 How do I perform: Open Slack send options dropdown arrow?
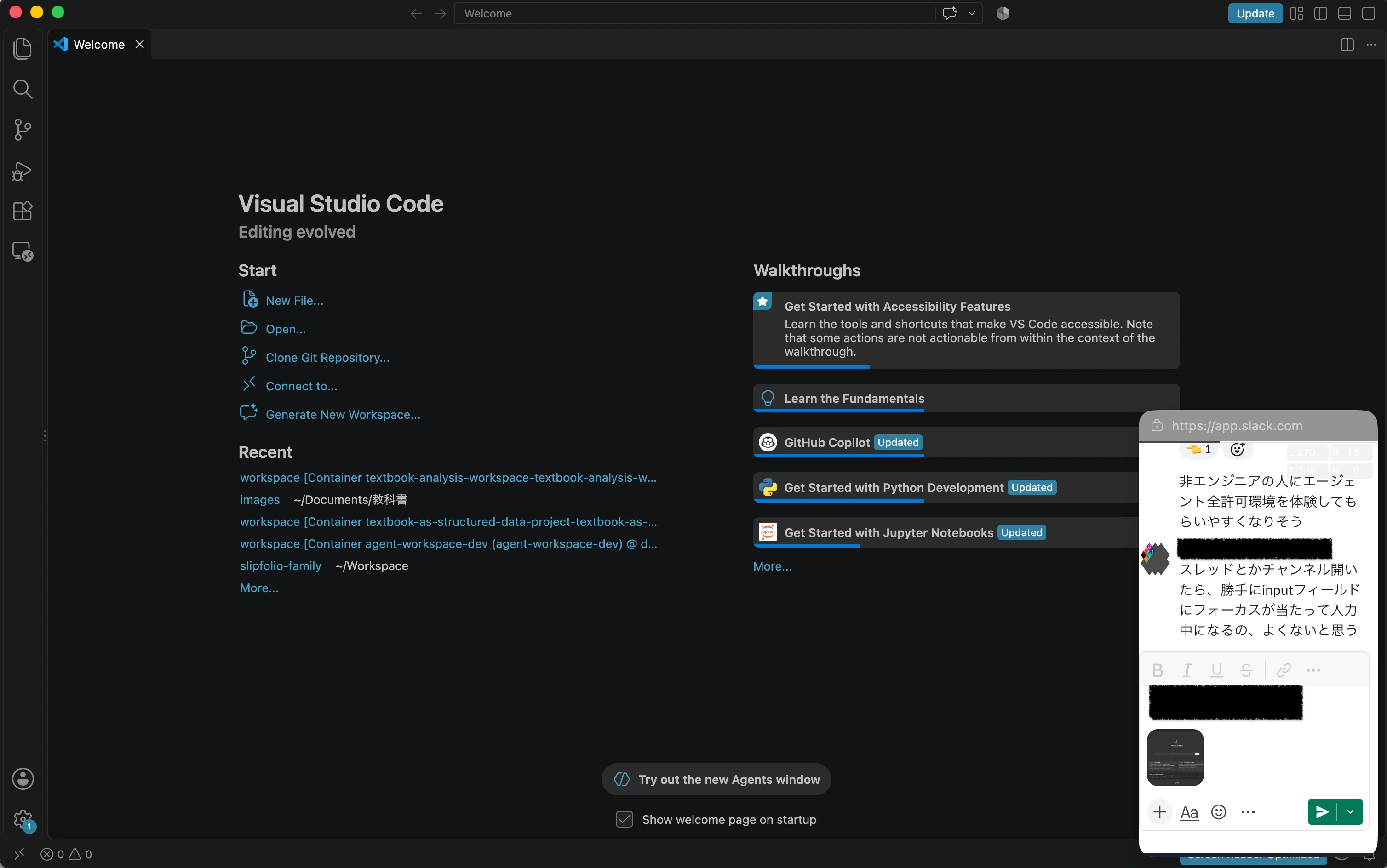1350,812
